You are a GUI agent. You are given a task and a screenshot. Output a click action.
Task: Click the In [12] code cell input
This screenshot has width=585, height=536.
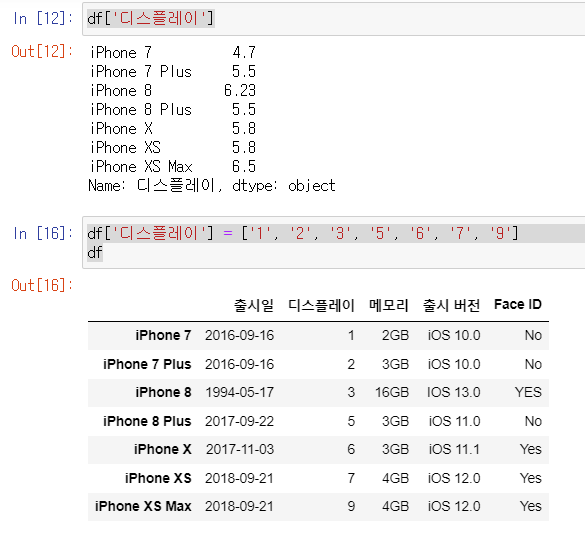coord(334,18)
